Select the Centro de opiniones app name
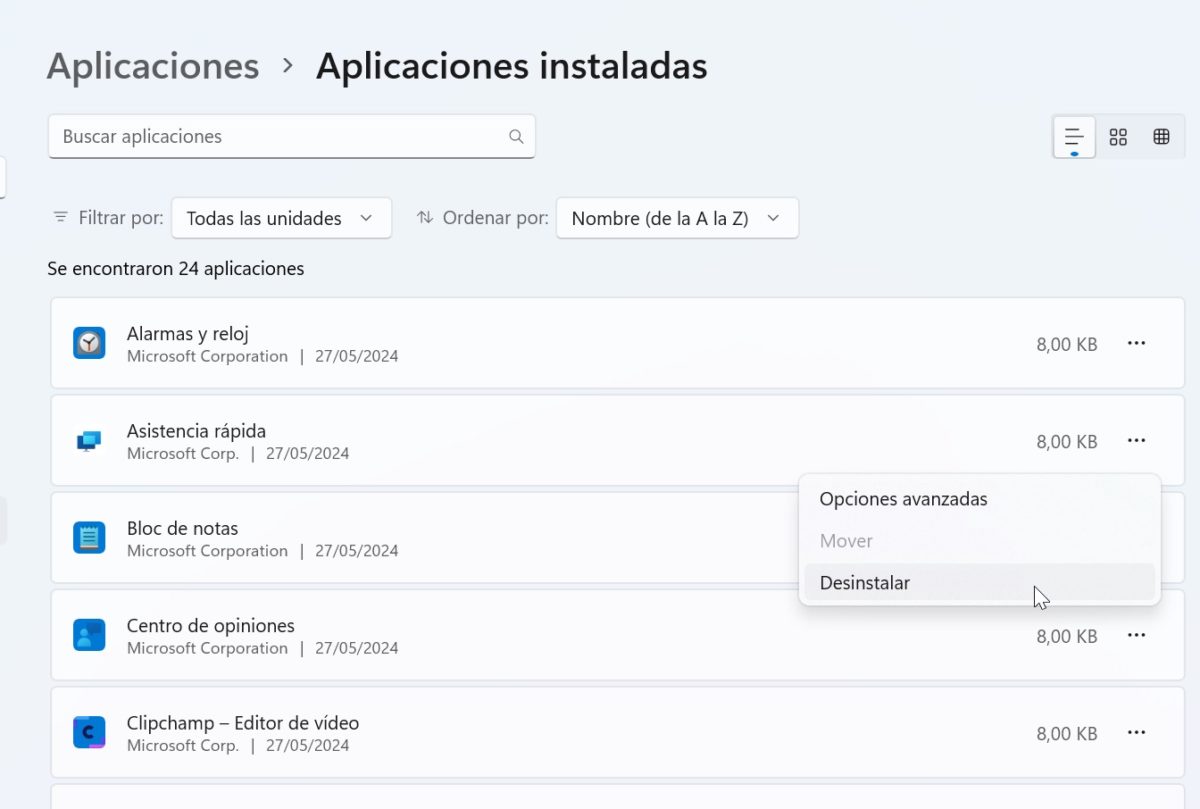Image resolution: width=1200 pixels, height=809 pixels. pyautogui.click(x=210, y=626)
